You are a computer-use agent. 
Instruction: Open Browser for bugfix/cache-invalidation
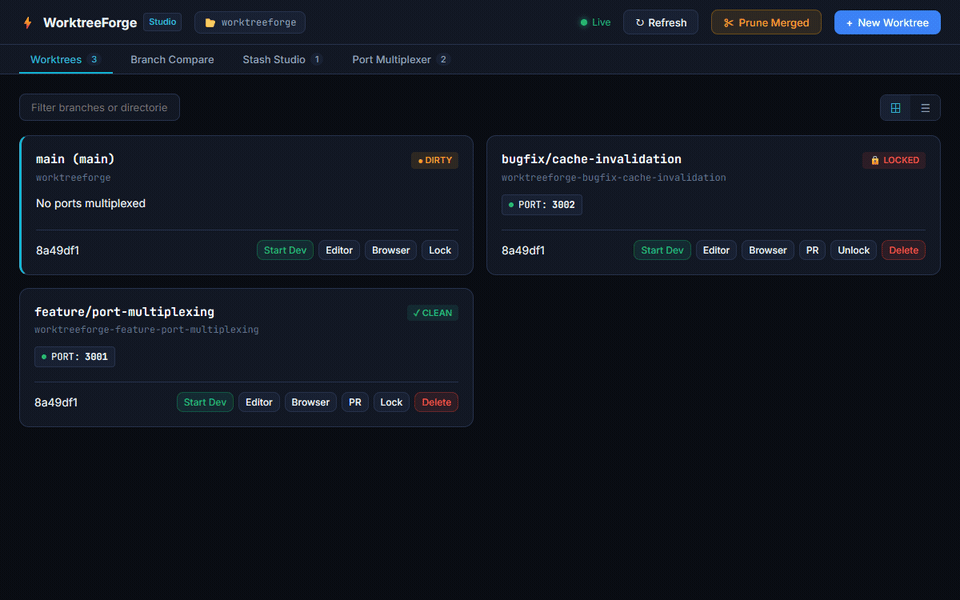coord(768,250)
